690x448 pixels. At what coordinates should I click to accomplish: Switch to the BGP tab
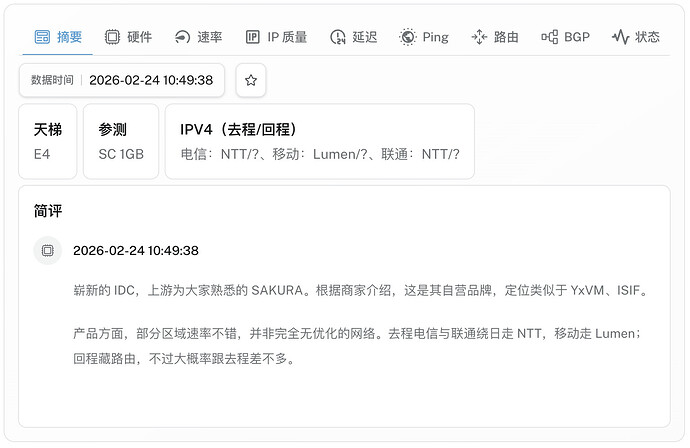click(x=565, y=37)
